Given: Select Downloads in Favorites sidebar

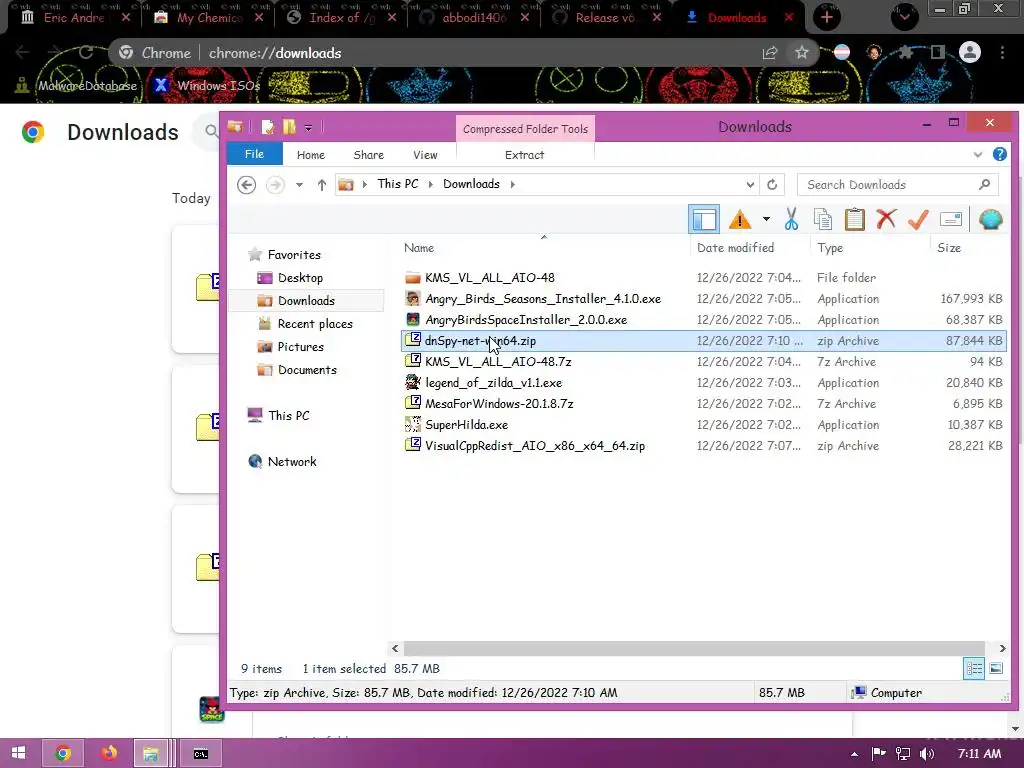Looking at the screenshot, I should 306,300.
